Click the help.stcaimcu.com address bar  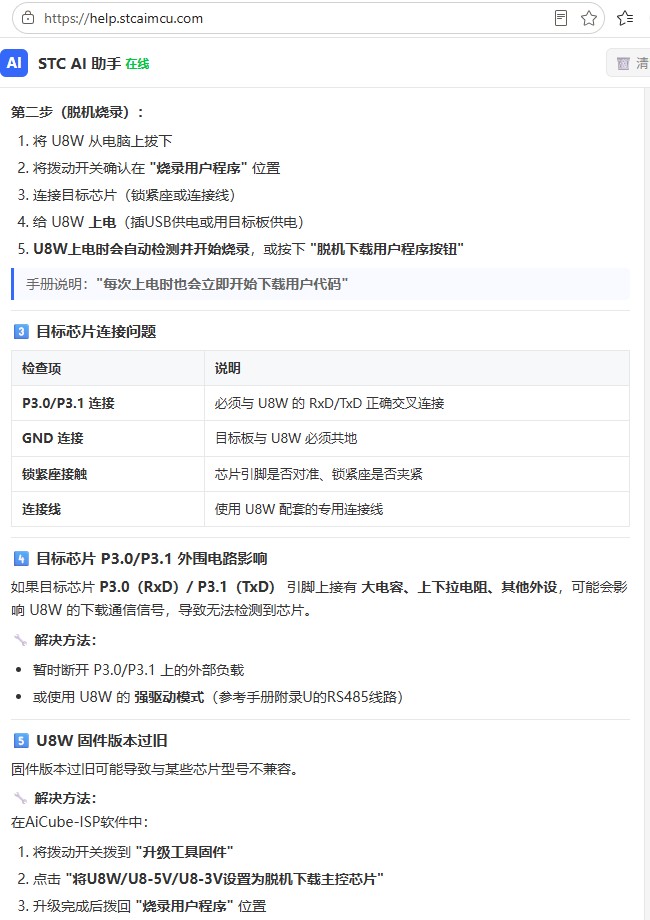308,18
